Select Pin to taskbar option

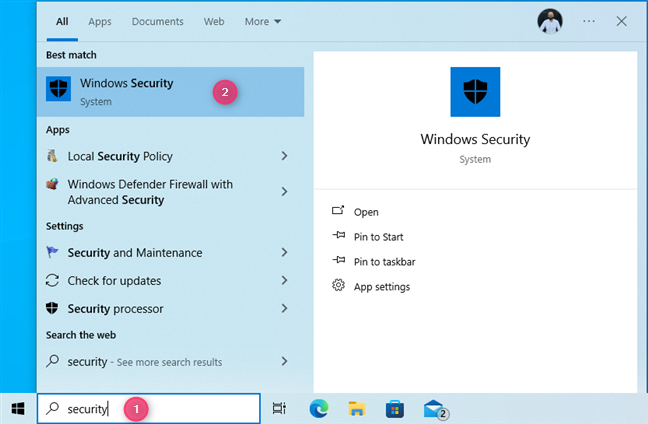384,262
